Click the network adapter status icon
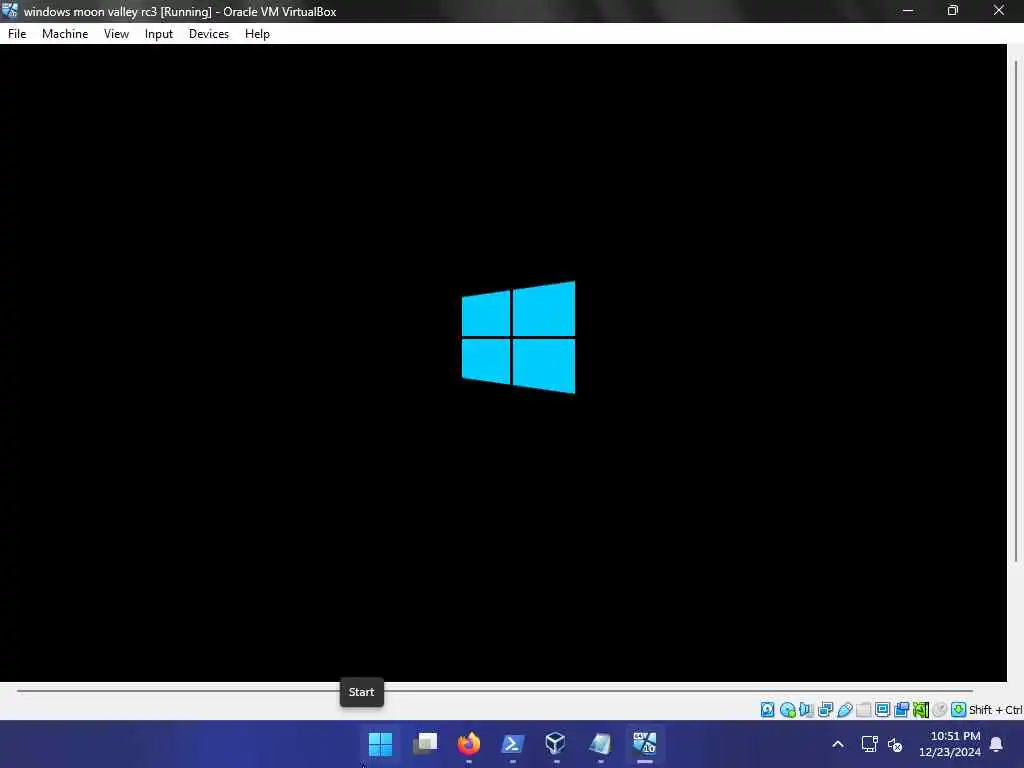 click(825, 709)
